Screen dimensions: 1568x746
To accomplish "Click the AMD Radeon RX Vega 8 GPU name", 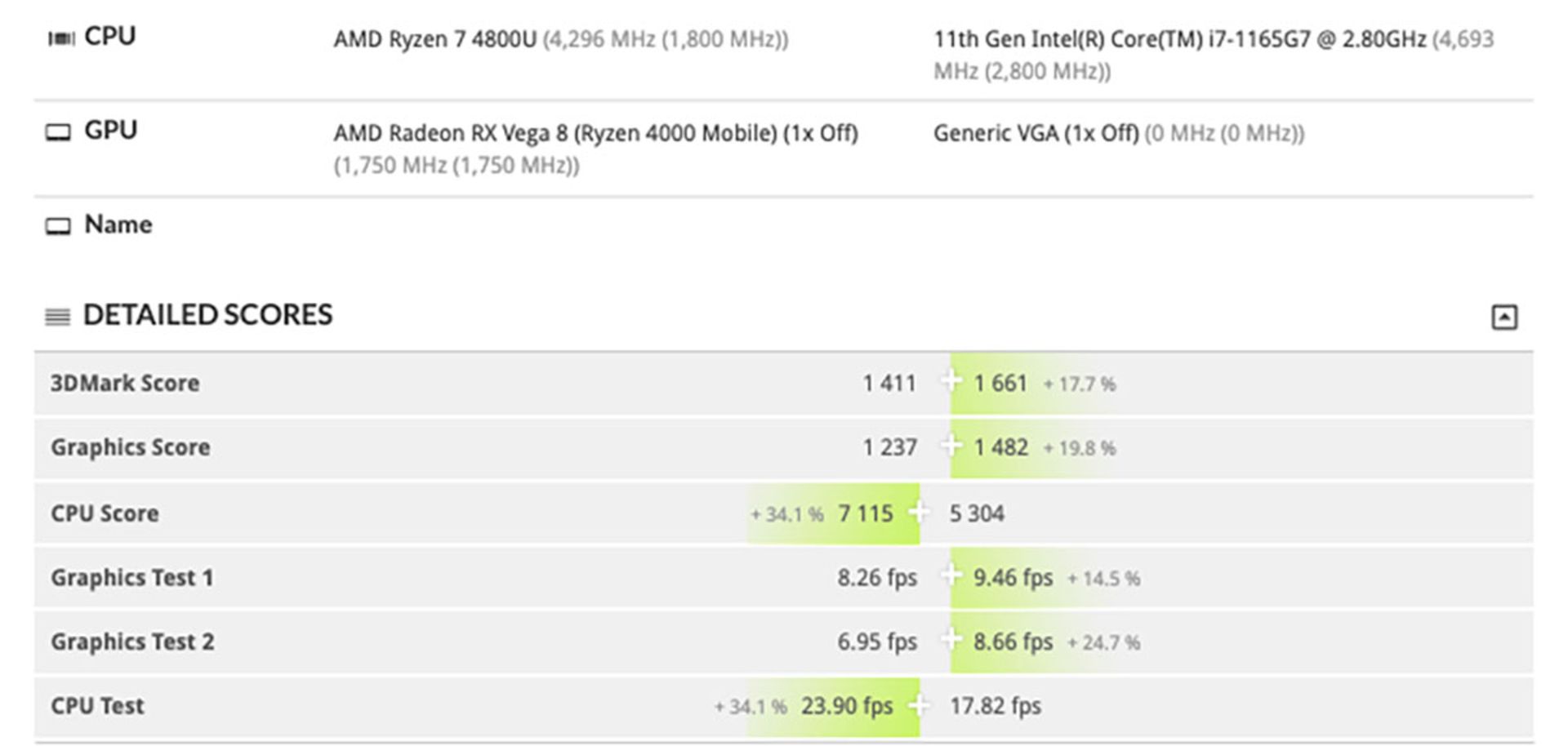I will [595, 133].
